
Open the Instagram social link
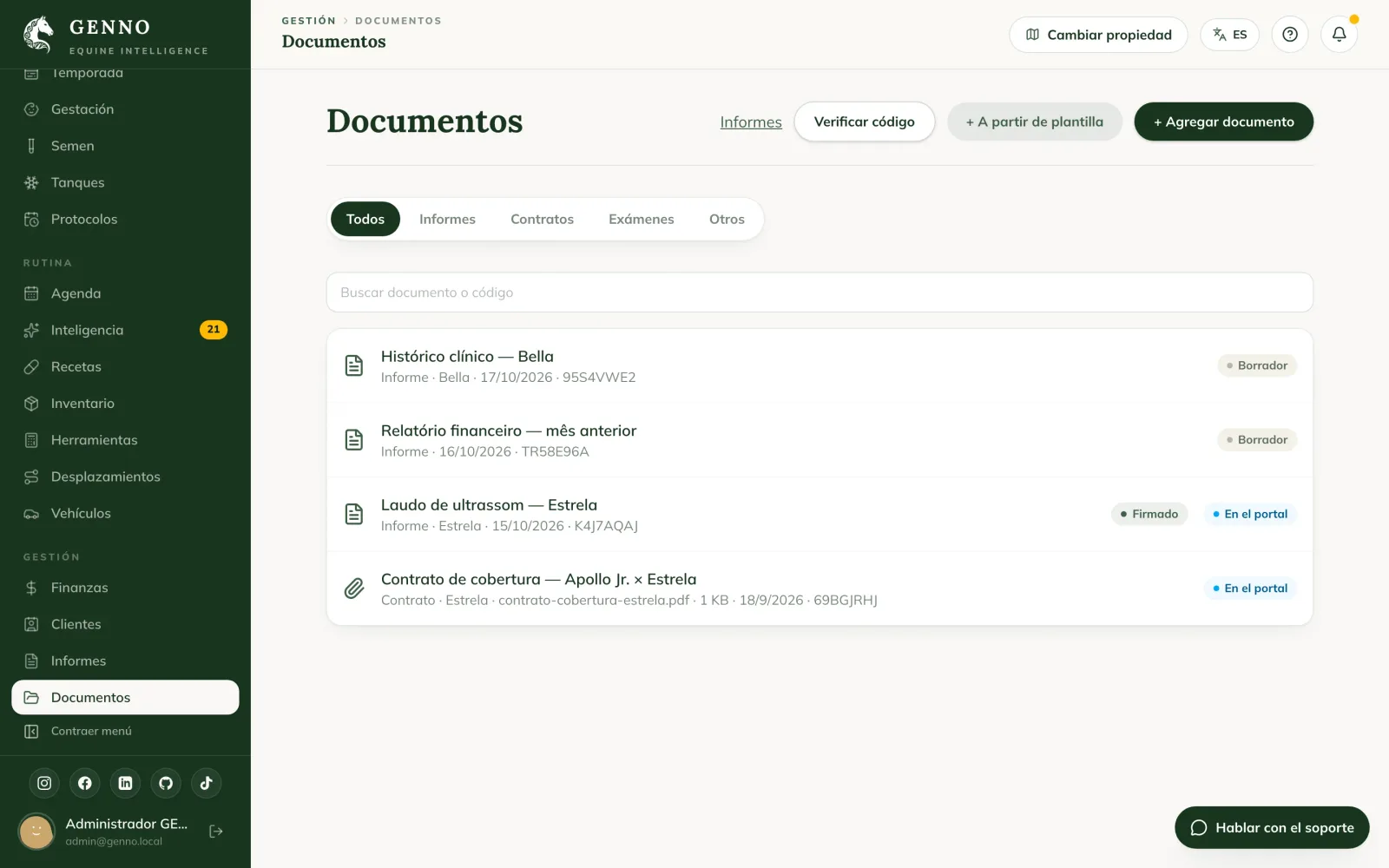click(44, 783)
